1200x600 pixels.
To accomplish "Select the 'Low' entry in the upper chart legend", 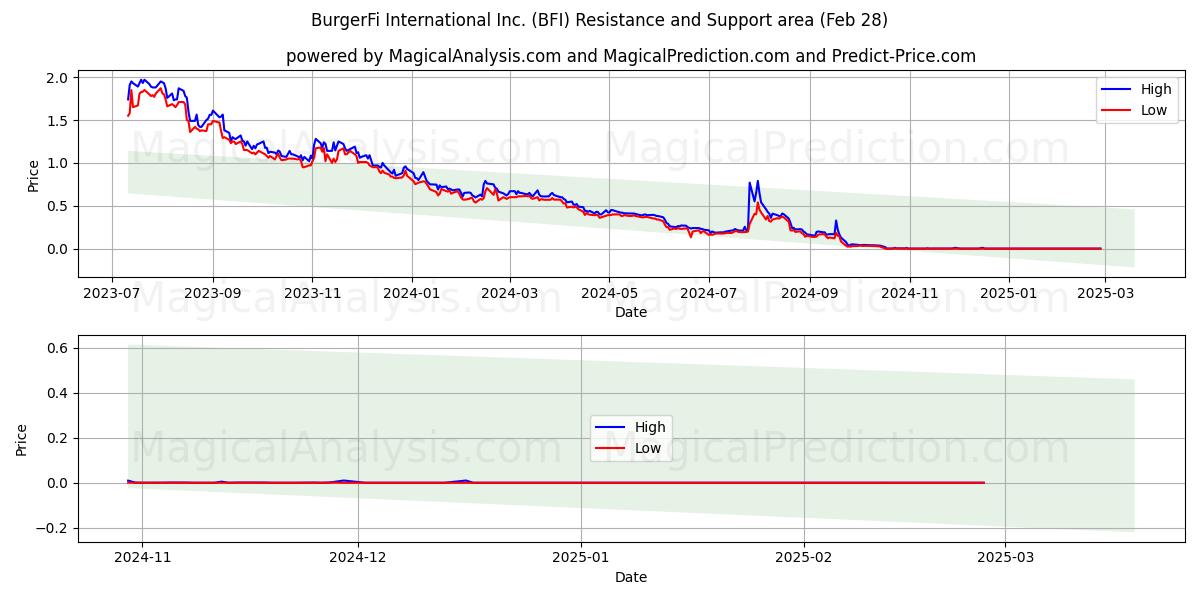I will (x=1154, y=110).
